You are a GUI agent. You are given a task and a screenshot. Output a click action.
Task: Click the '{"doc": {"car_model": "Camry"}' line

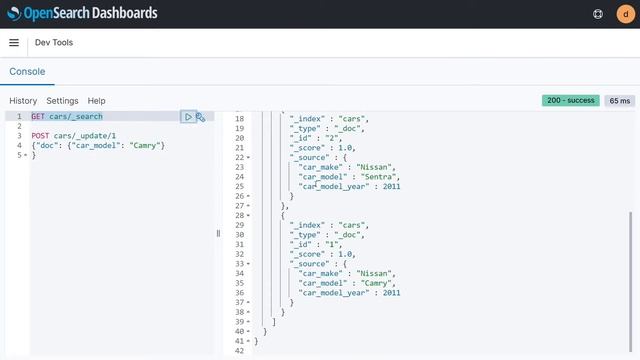point(98,145)
